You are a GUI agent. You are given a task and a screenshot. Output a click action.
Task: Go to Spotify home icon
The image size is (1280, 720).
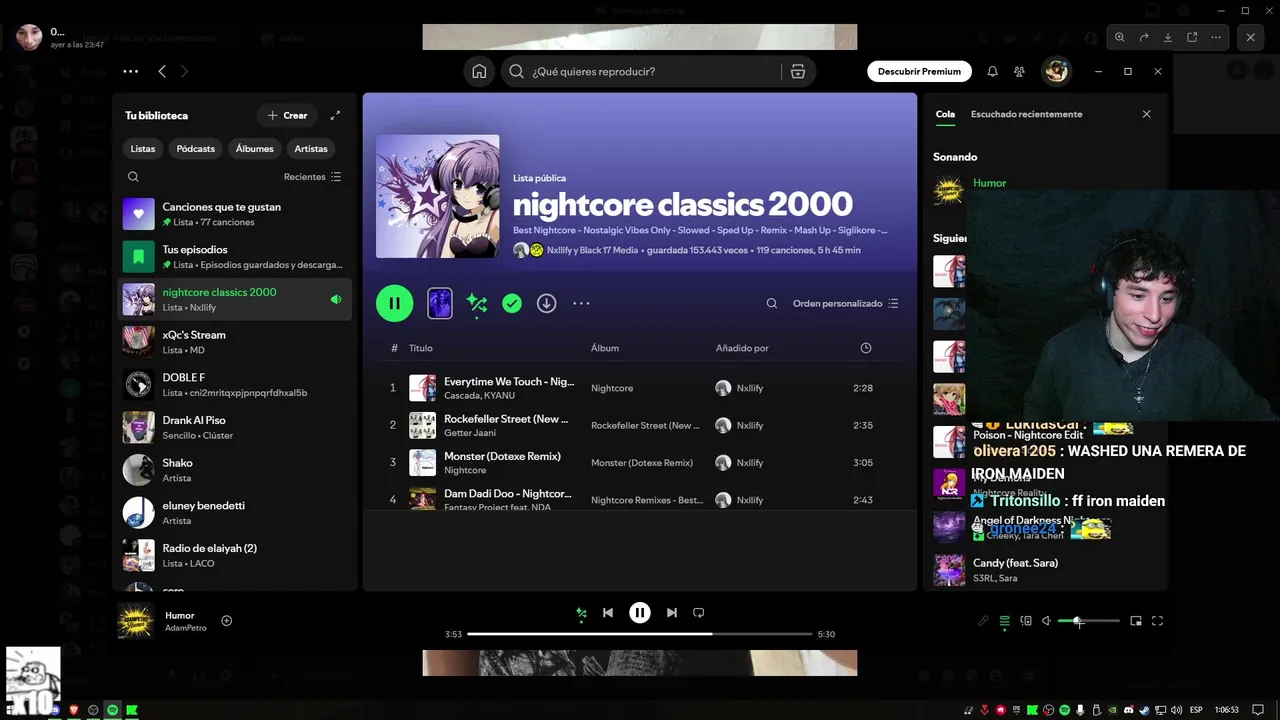pyautogui.click(x=479, y=72)
